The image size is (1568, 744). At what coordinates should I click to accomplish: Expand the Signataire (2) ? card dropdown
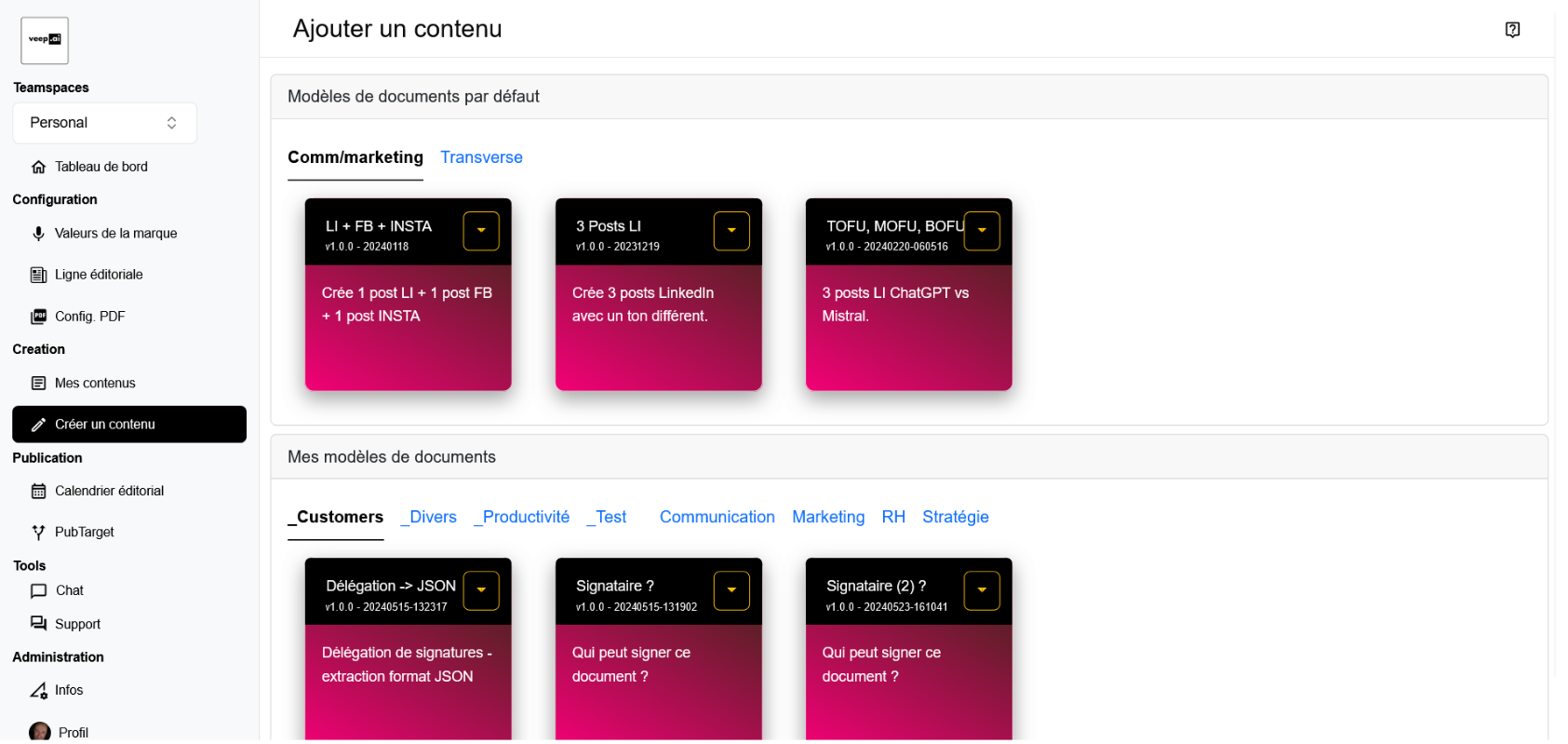click(x=982, y=590)
